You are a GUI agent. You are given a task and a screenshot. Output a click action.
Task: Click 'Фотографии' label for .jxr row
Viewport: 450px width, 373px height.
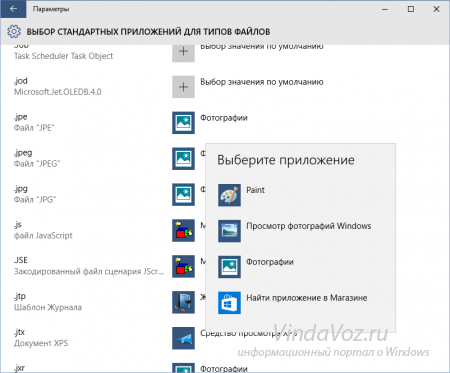(x=224, y=369)
